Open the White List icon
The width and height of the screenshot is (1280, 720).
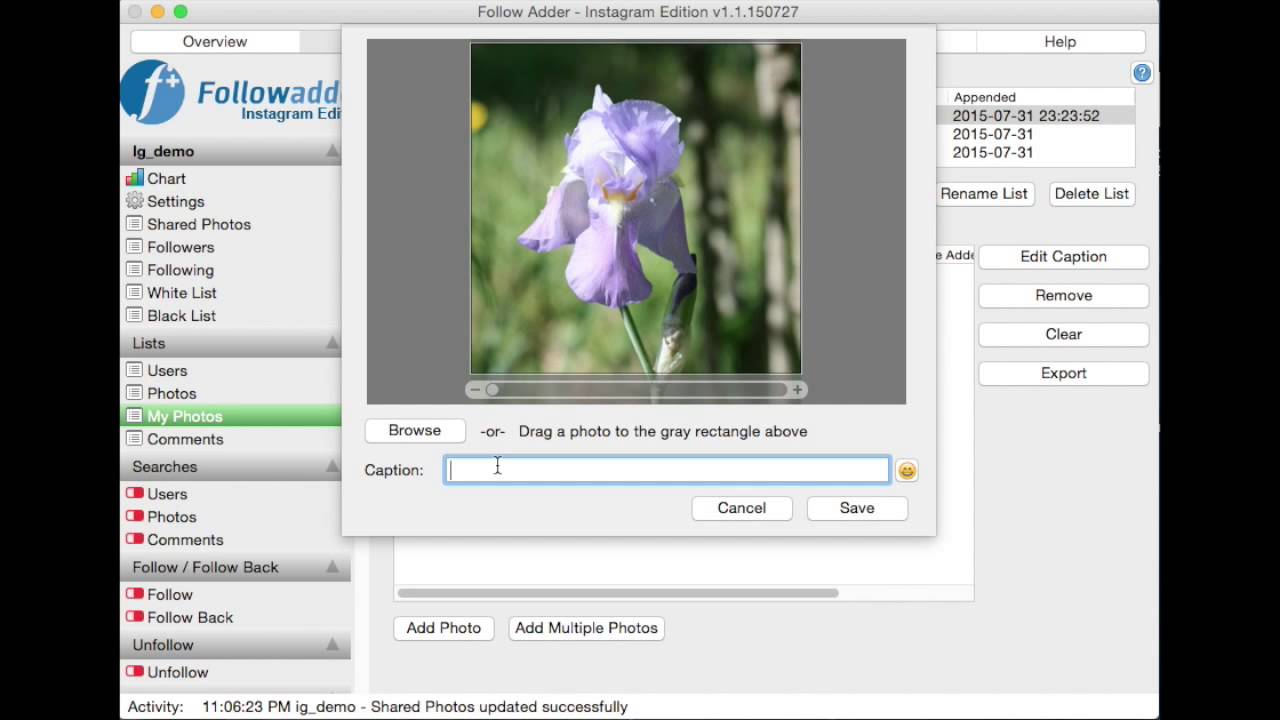(x=134, y=293)
